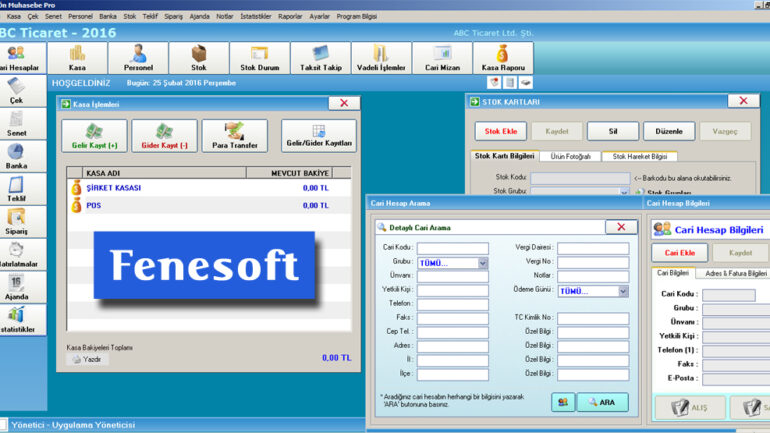Switch to the Stok Hareket Bilgisi tab
This screenshot has height=433, width=770.
pos(639,156)
